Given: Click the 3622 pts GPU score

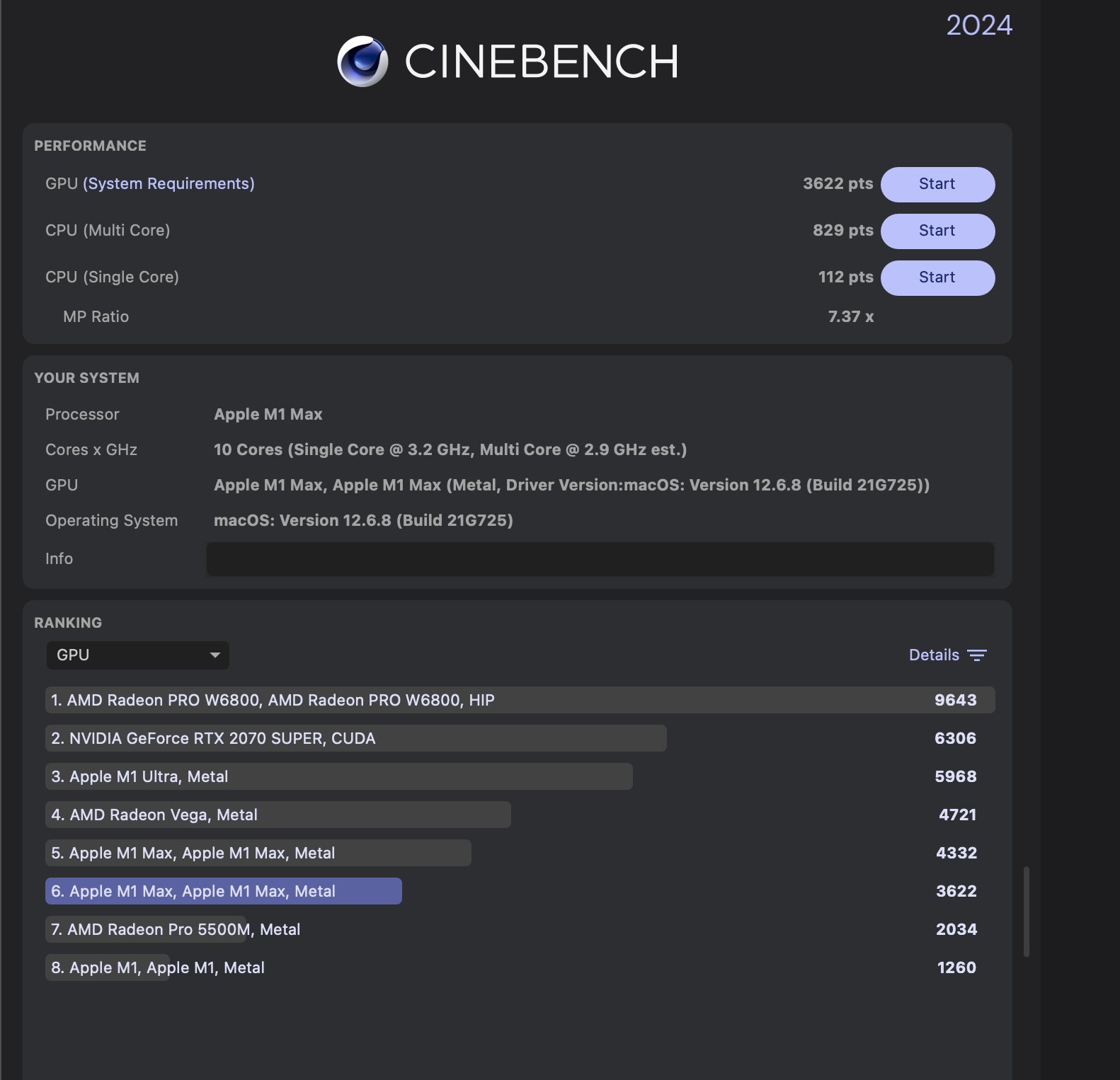Looking at the screenshot, I should click(838, 184).
